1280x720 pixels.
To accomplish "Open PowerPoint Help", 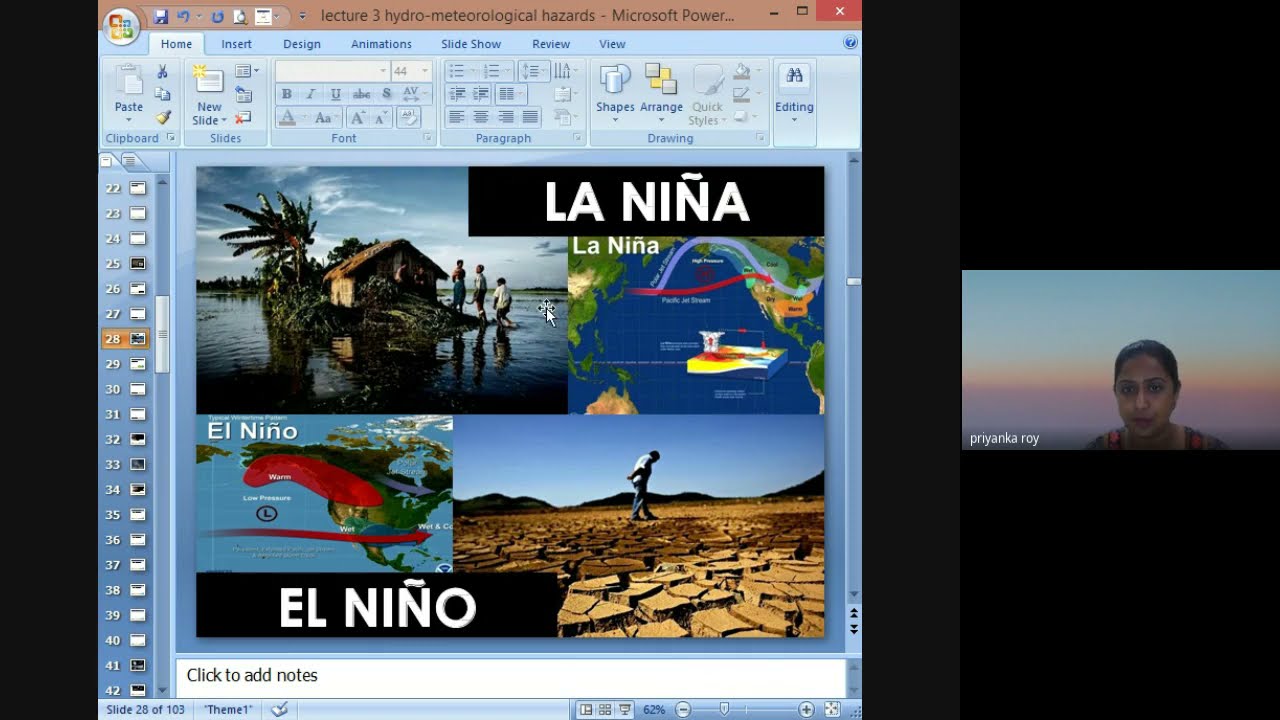I will point(850,43).
